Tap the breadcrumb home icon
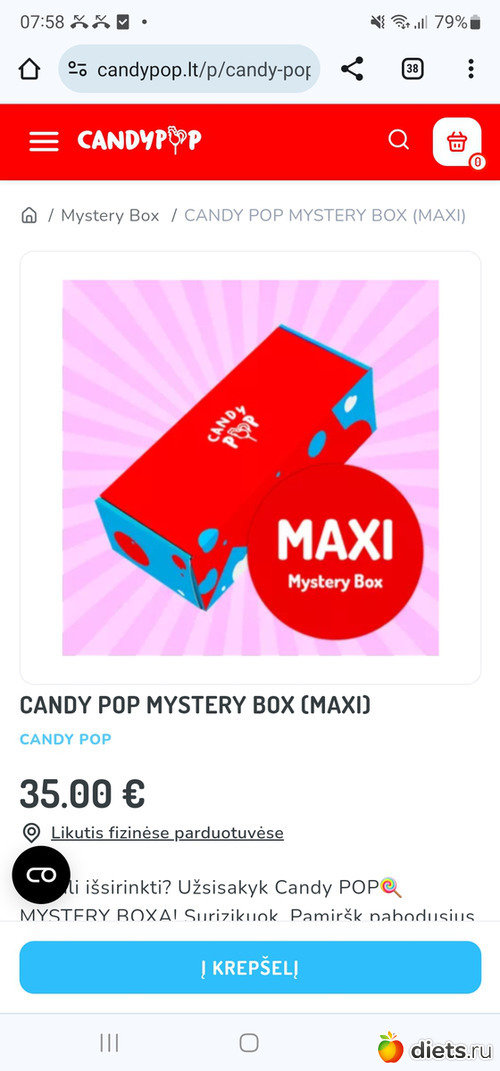500x1071 pixels. coord(29,216)
